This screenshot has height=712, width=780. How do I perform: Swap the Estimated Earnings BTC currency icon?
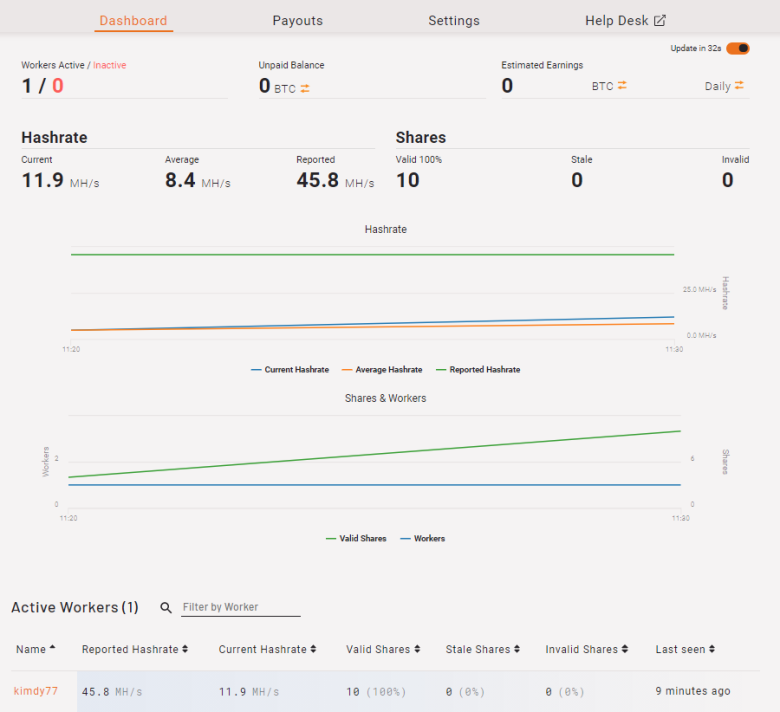[622, 86]
